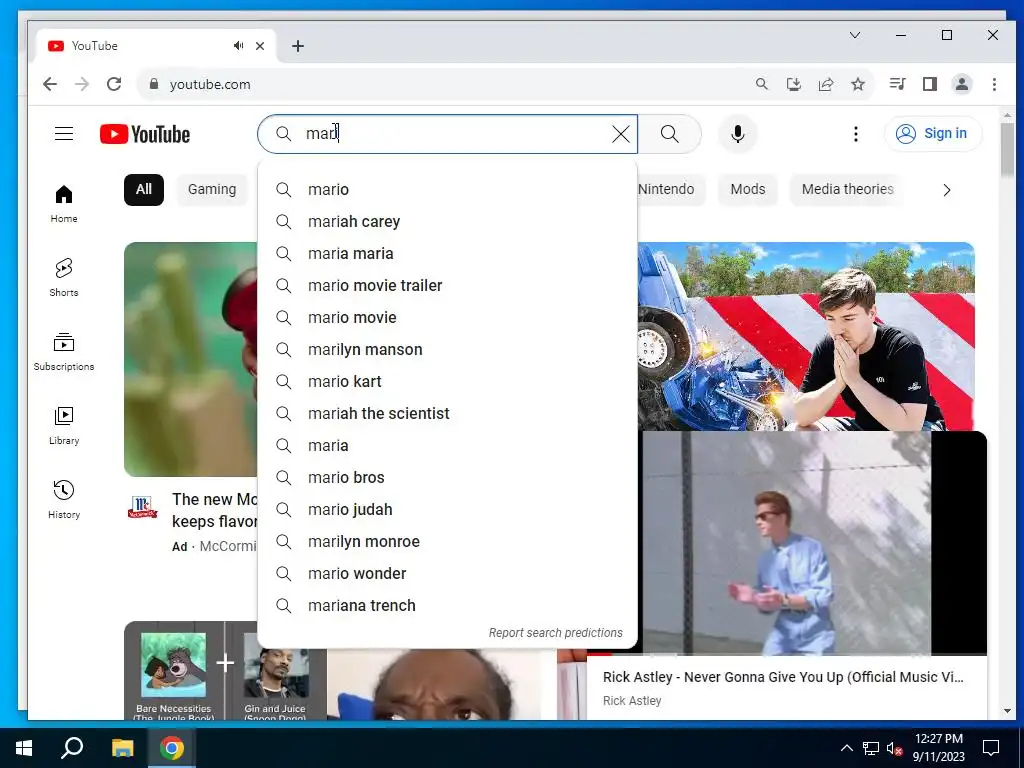View site info via the lock icon
Screen dimensions: 1024x768
[154, 84]
